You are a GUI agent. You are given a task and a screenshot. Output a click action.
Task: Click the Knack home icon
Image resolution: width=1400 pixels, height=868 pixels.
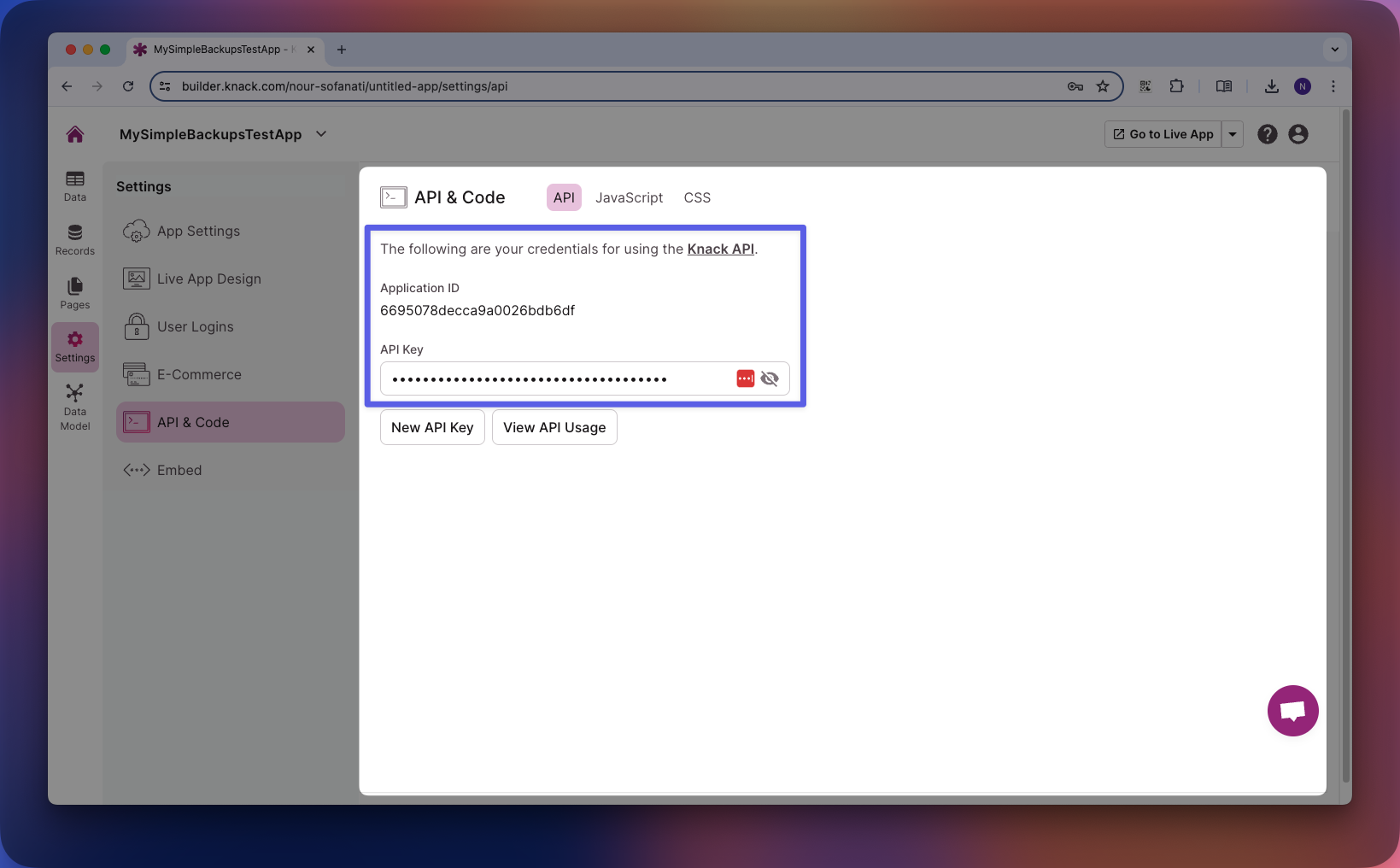75,134
